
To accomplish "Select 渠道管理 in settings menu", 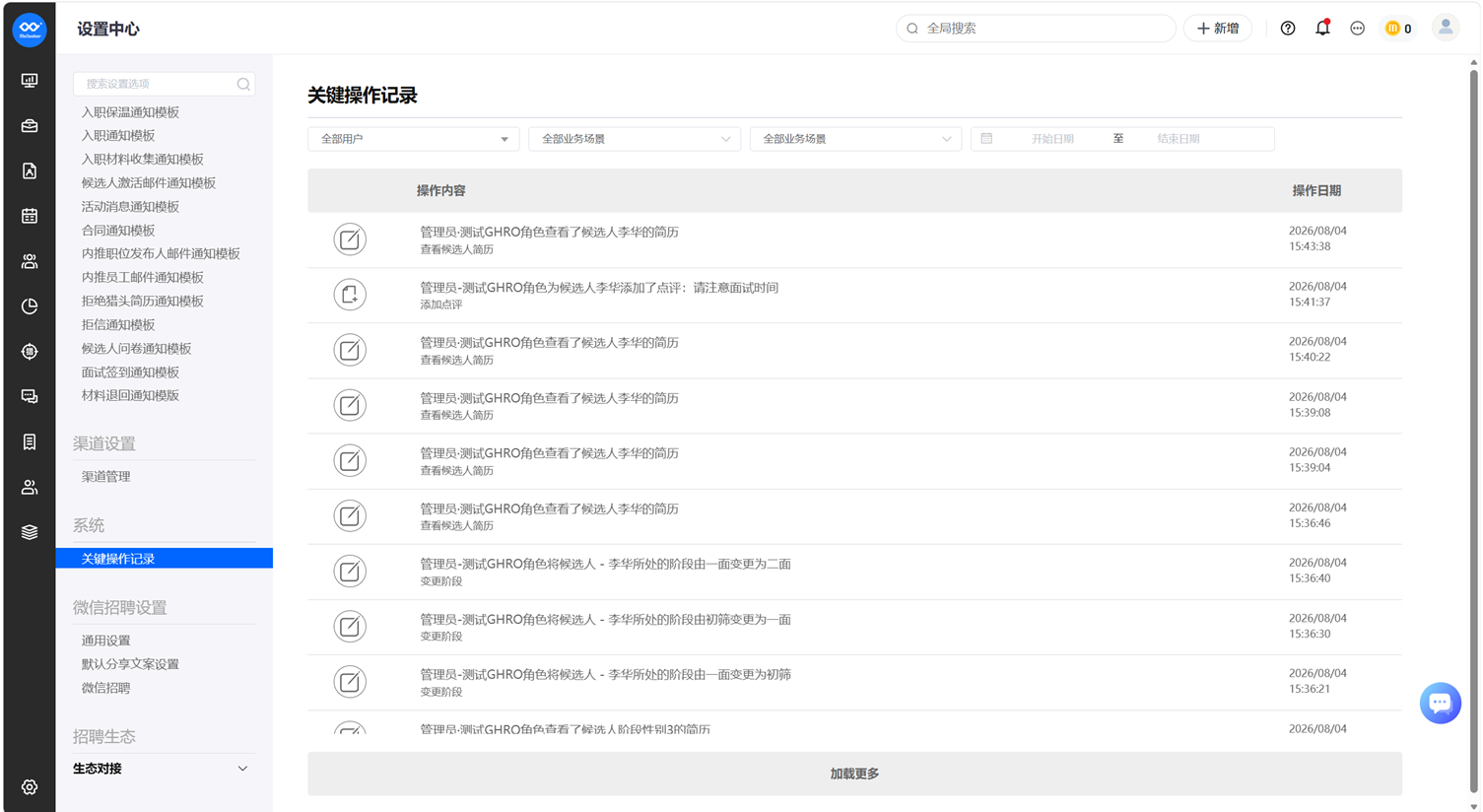I will [x=105, y=476].
